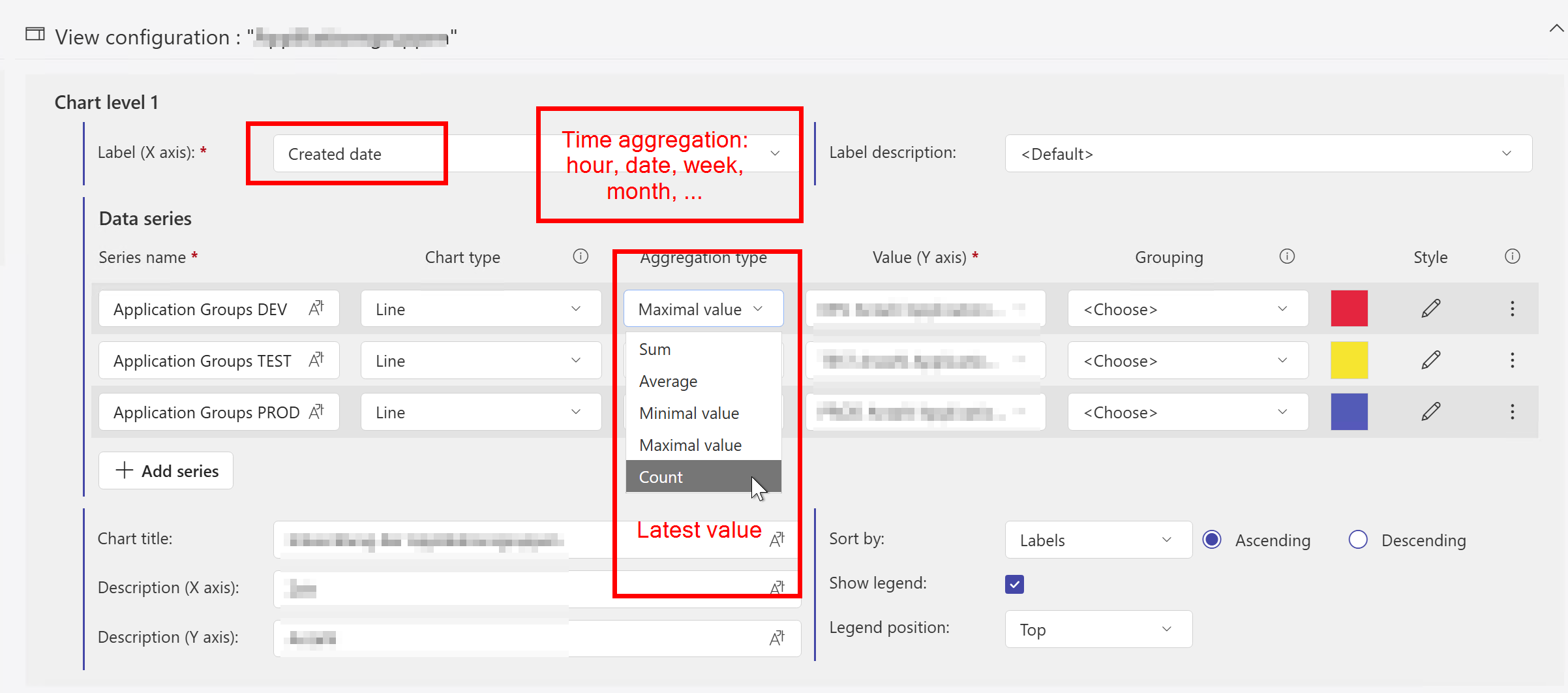Open the Legend position dropdown
1568x693 pixels.
(1098, 629)
